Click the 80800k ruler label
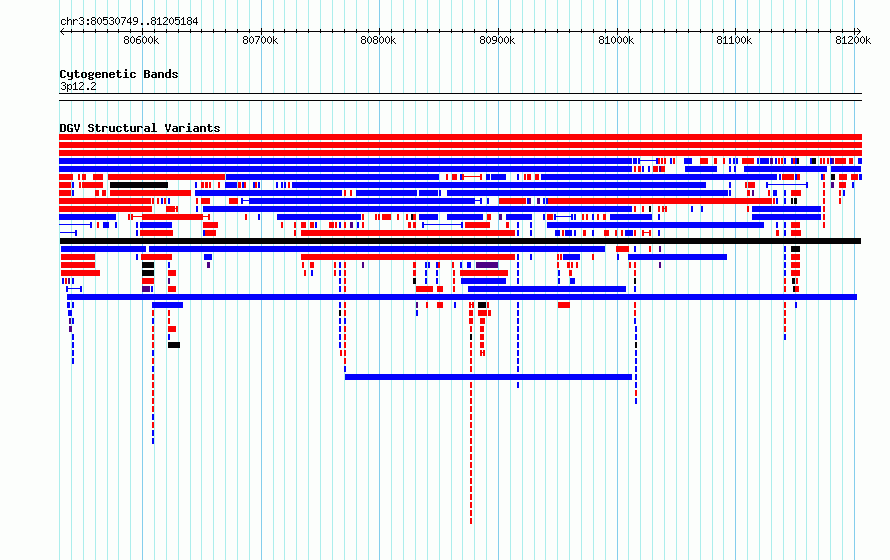Viewport: 890px width, 560px height. 378,40
